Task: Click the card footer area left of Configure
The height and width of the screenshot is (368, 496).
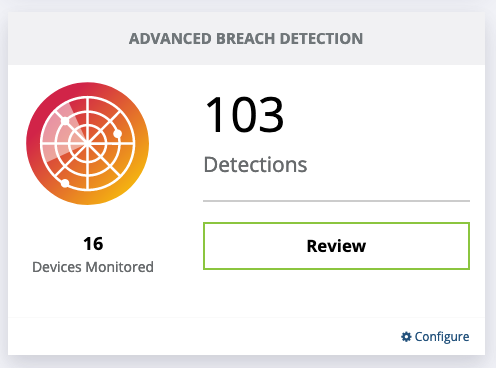Action: pyautogui.click(x=200, y=337)
